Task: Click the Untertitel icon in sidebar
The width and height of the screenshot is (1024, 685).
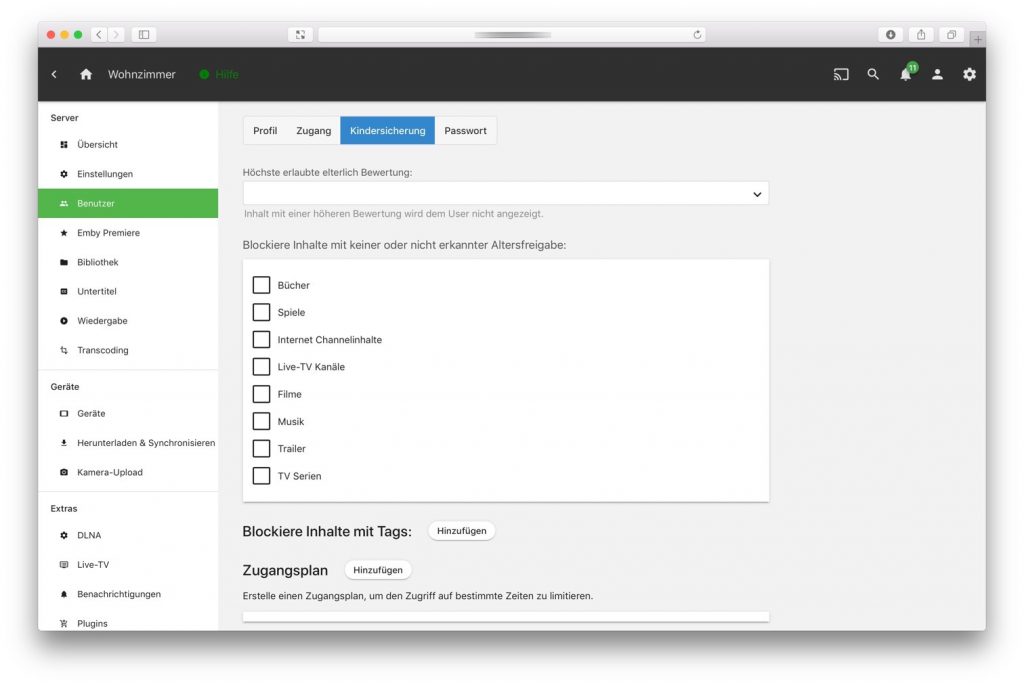Action: click(63, 291)
